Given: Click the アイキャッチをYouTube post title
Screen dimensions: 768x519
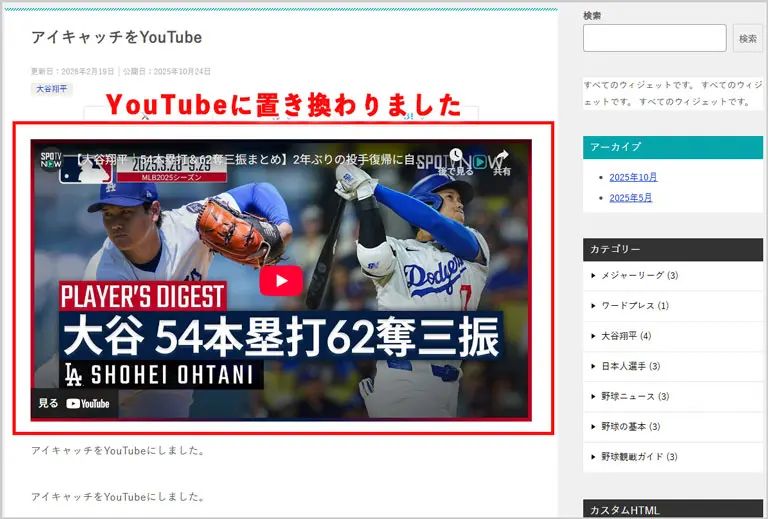Looking at the screenshot, I should click(117, 37).
